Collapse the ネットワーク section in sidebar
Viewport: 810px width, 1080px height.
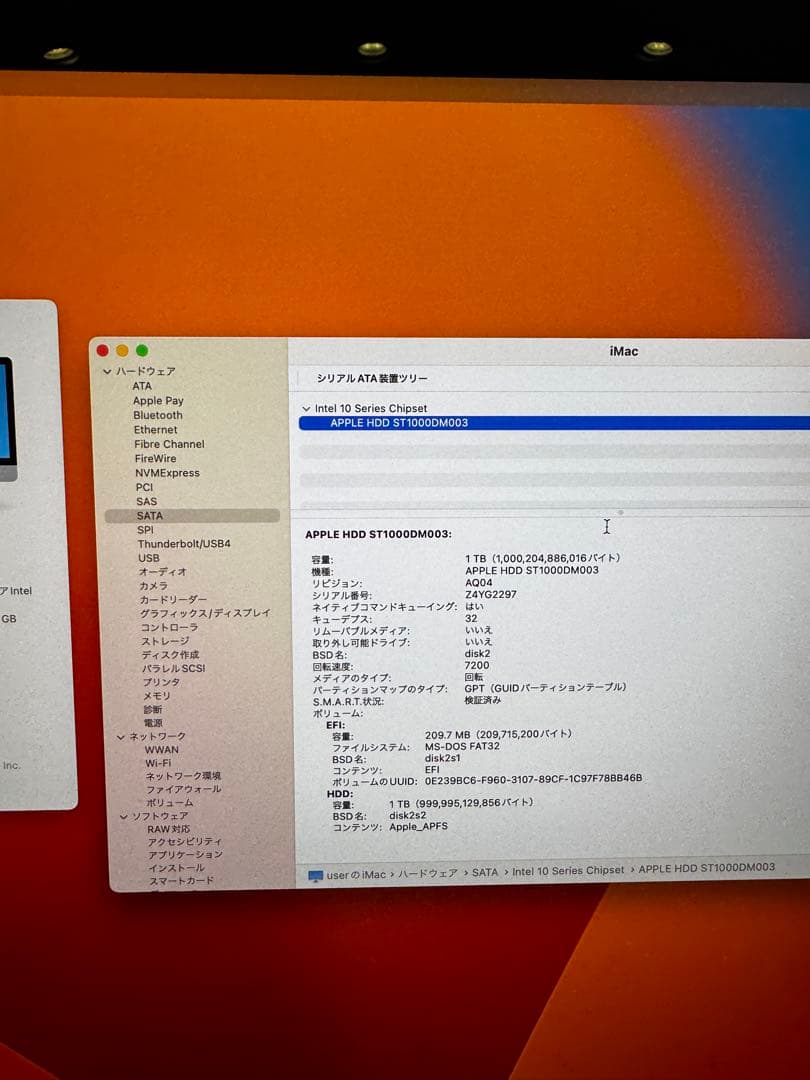[121, 737]
